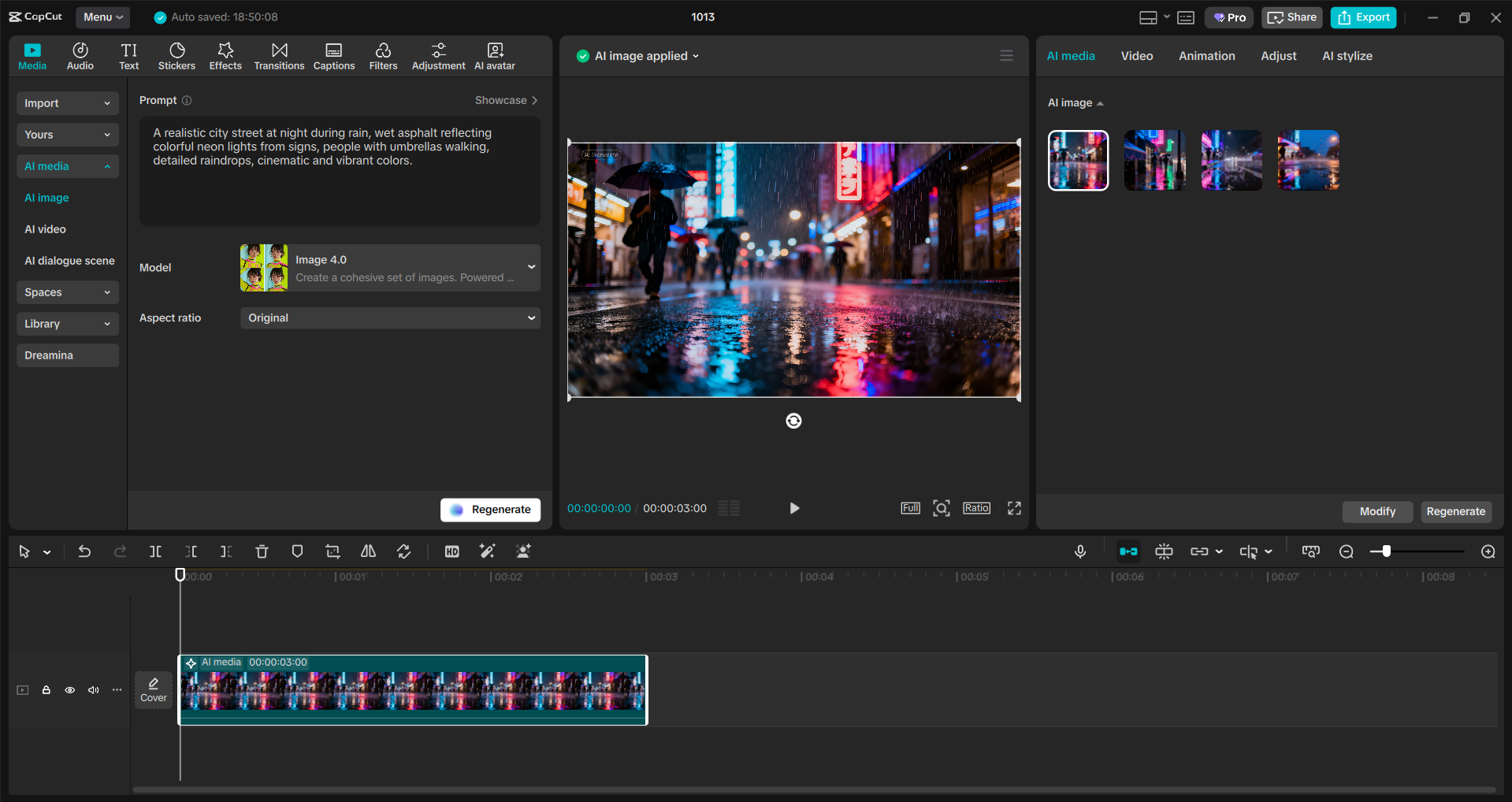The image size is (1512, 802).
Task: Toggle the track lock icon
Action: click(x=46, y=689)
